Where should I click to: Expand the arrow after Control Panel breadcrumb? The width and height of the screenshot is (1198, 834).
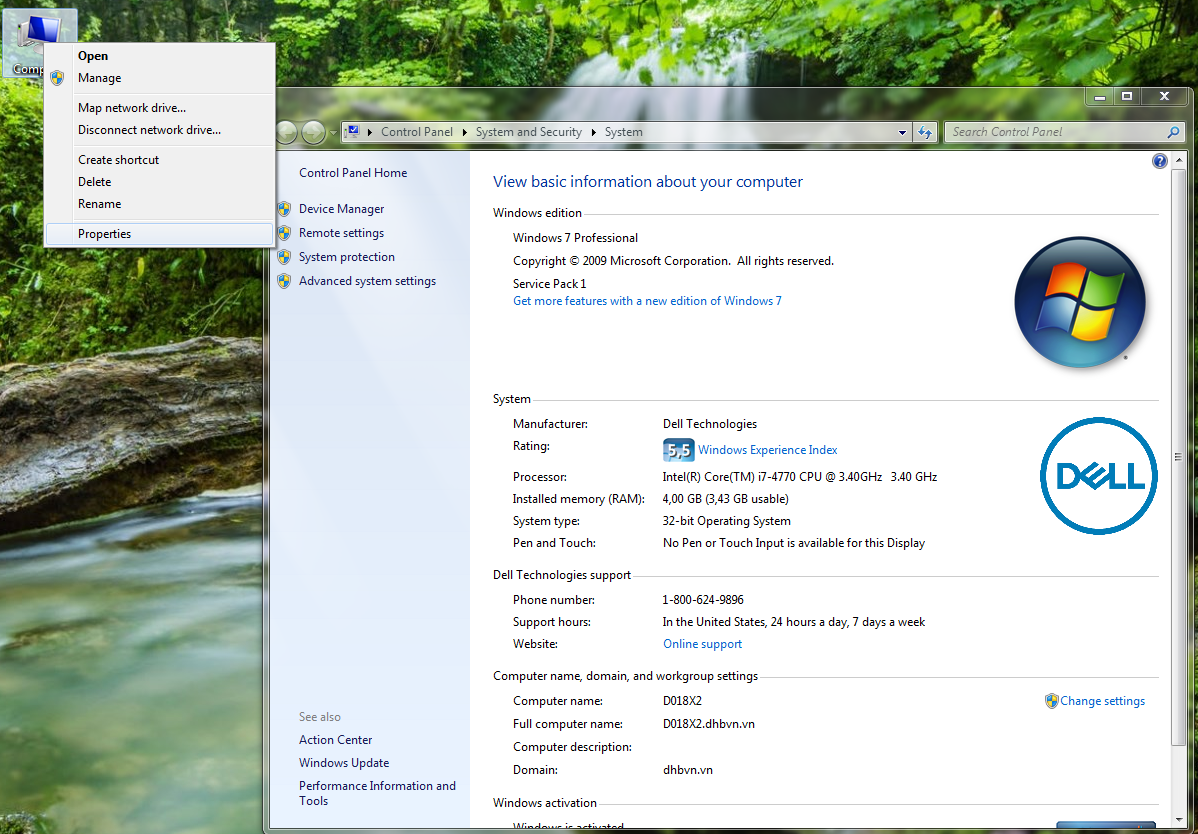(x=465, y=132)
